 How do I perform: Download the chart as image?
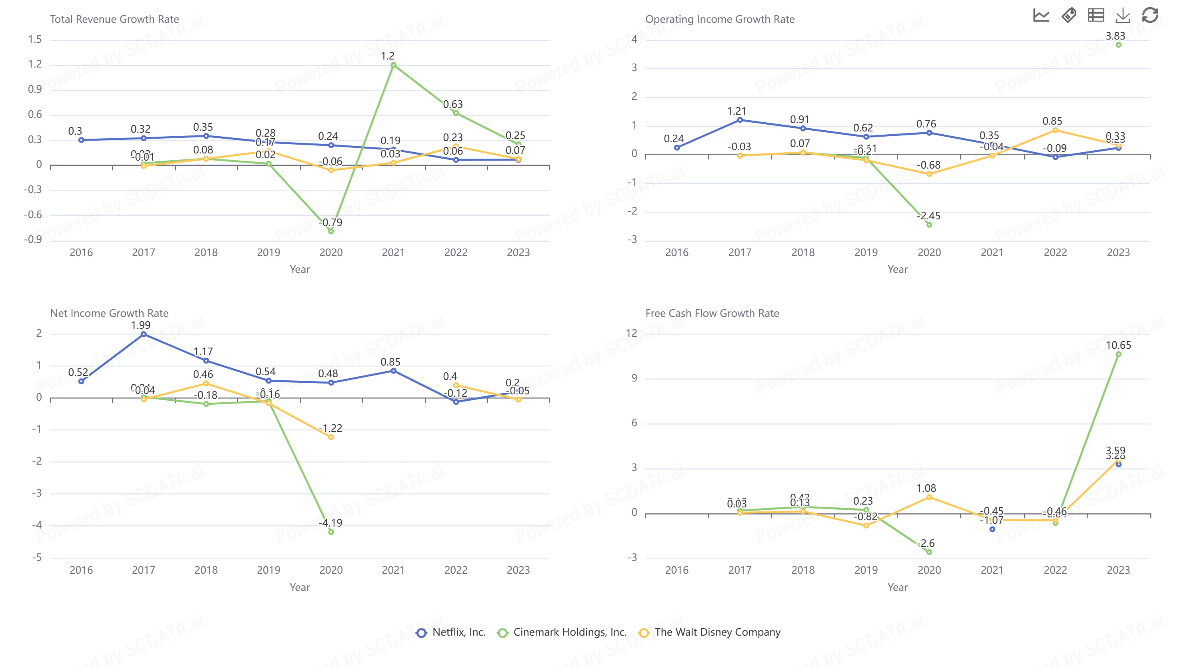click(x=1123, y=15)
